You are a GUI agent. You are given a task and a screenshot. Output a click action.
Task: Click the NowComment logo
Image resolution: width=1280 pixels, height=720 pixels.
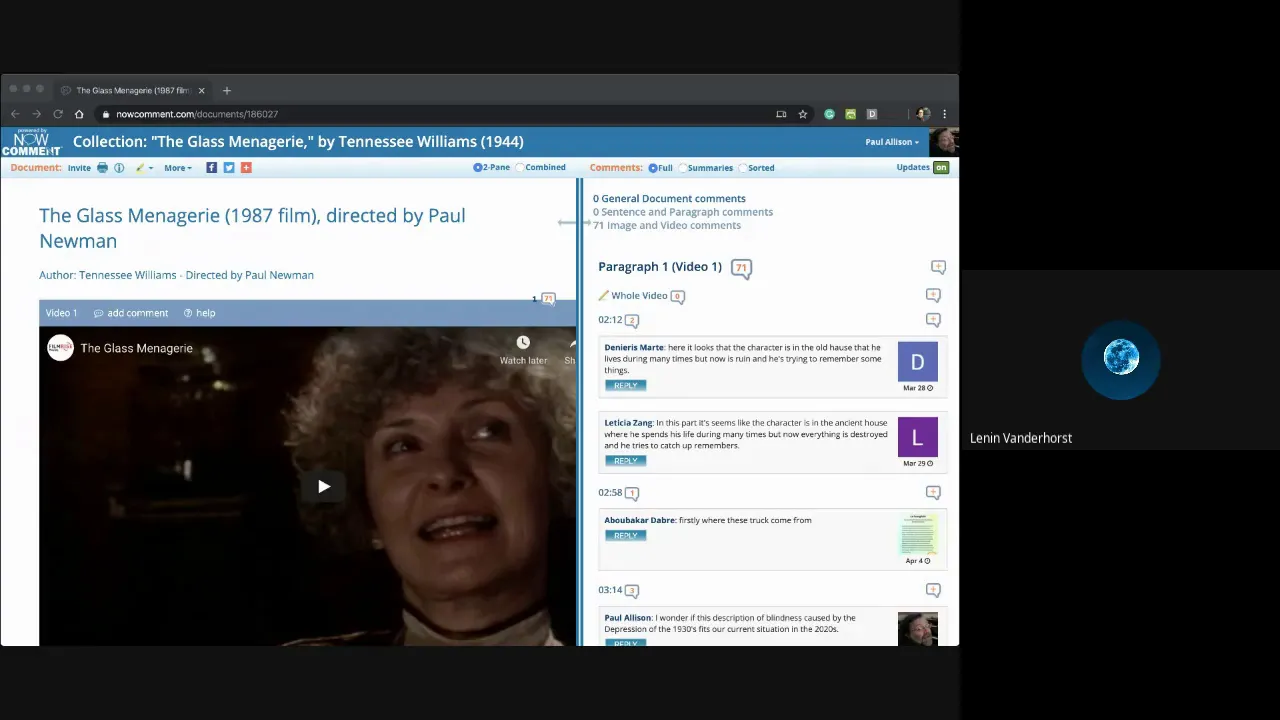pos(31,142)
